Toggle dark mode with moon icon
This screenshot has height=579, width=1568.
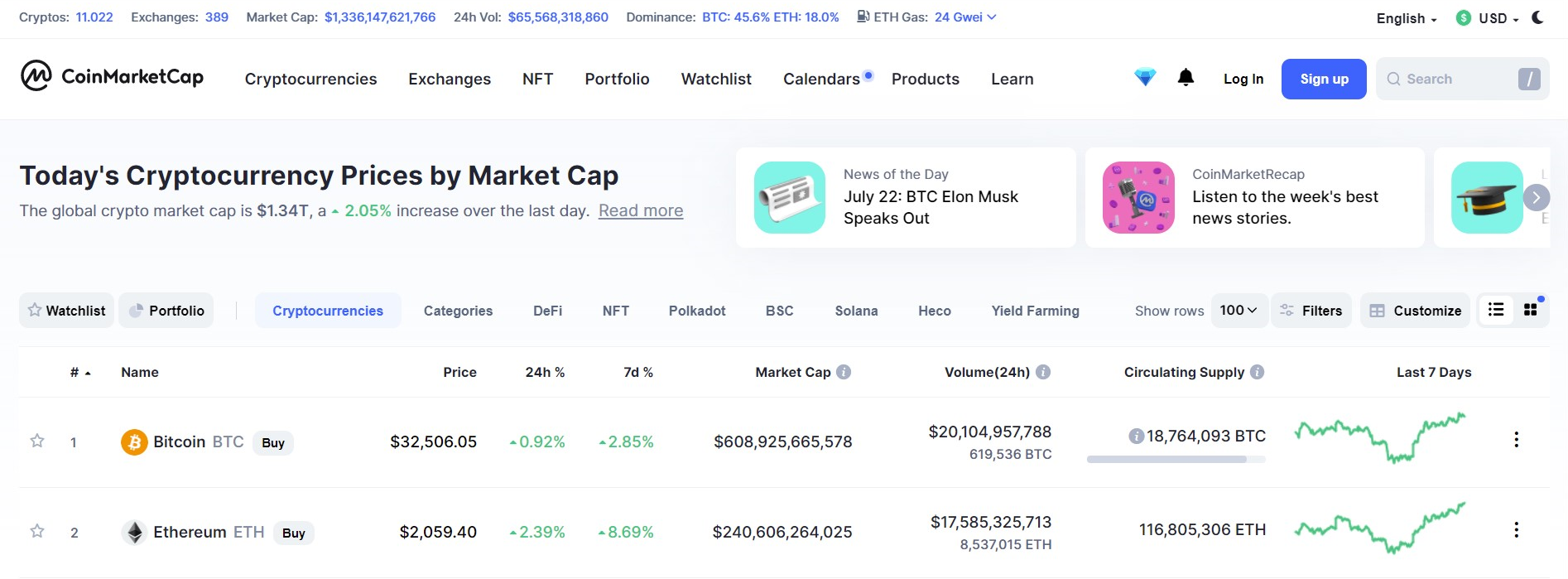1537,17
